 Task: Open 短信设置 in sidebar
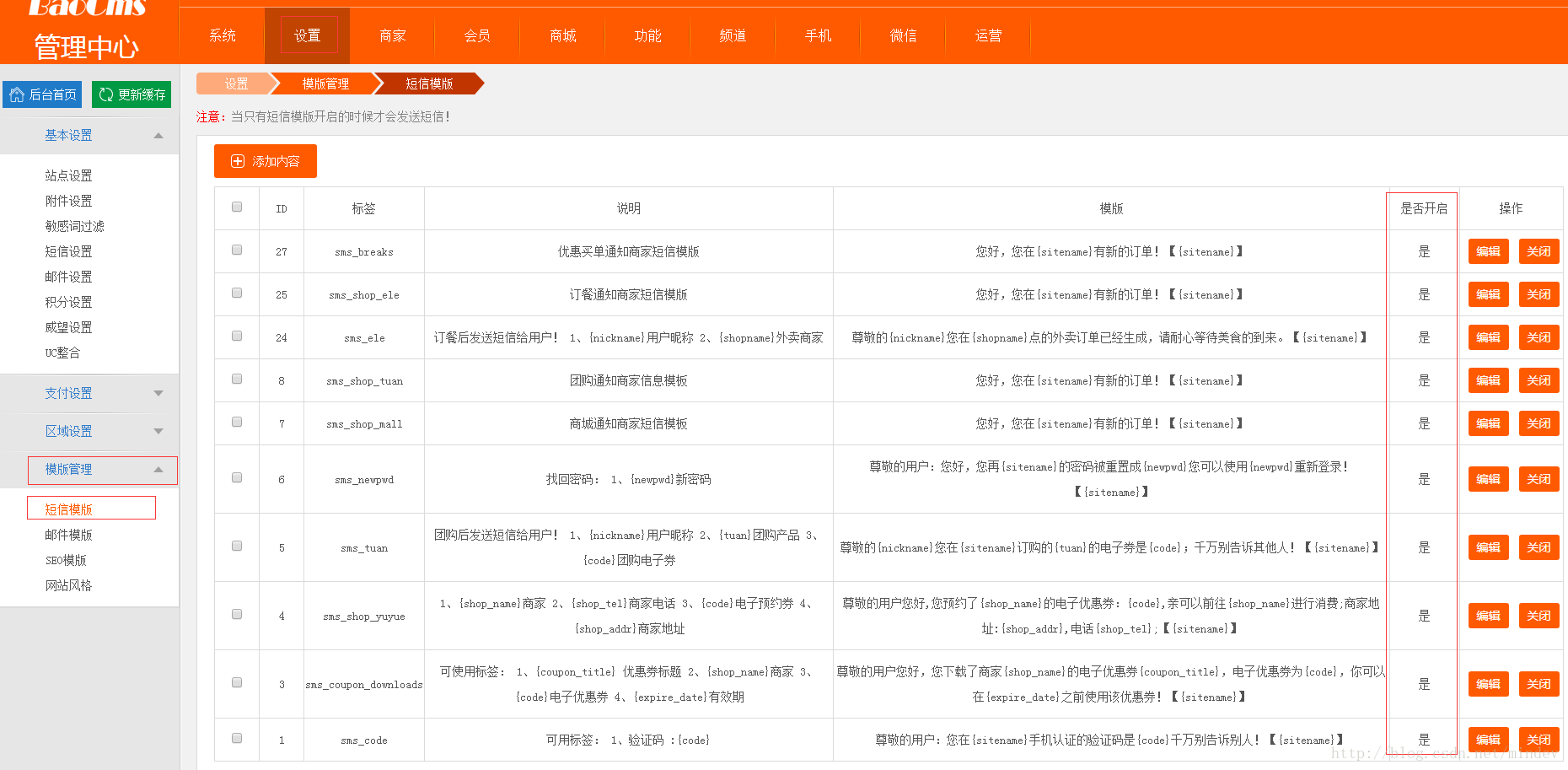coord(68,251)
